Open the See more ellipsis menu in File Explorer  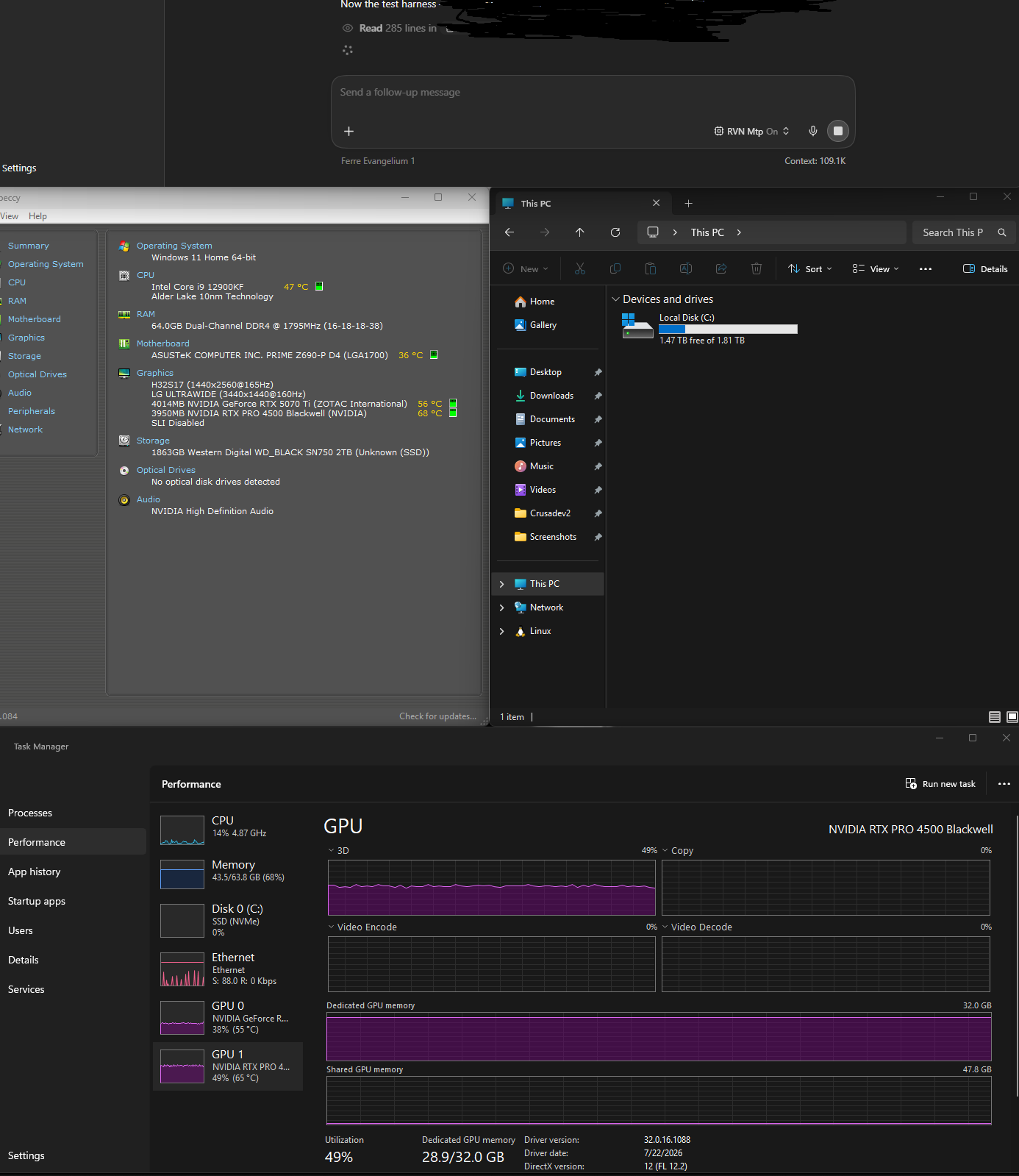tap(926, 269)
